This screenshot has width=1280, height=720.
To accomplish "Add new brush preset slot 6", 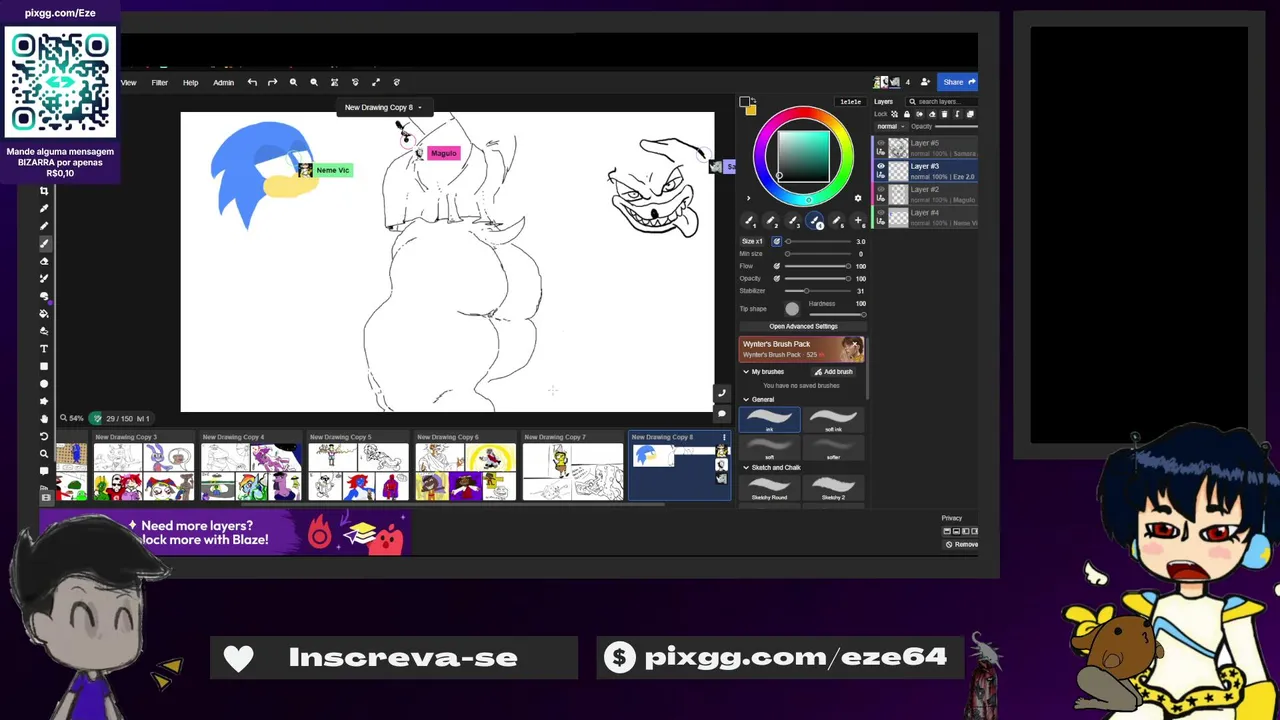I will point(858,220).
